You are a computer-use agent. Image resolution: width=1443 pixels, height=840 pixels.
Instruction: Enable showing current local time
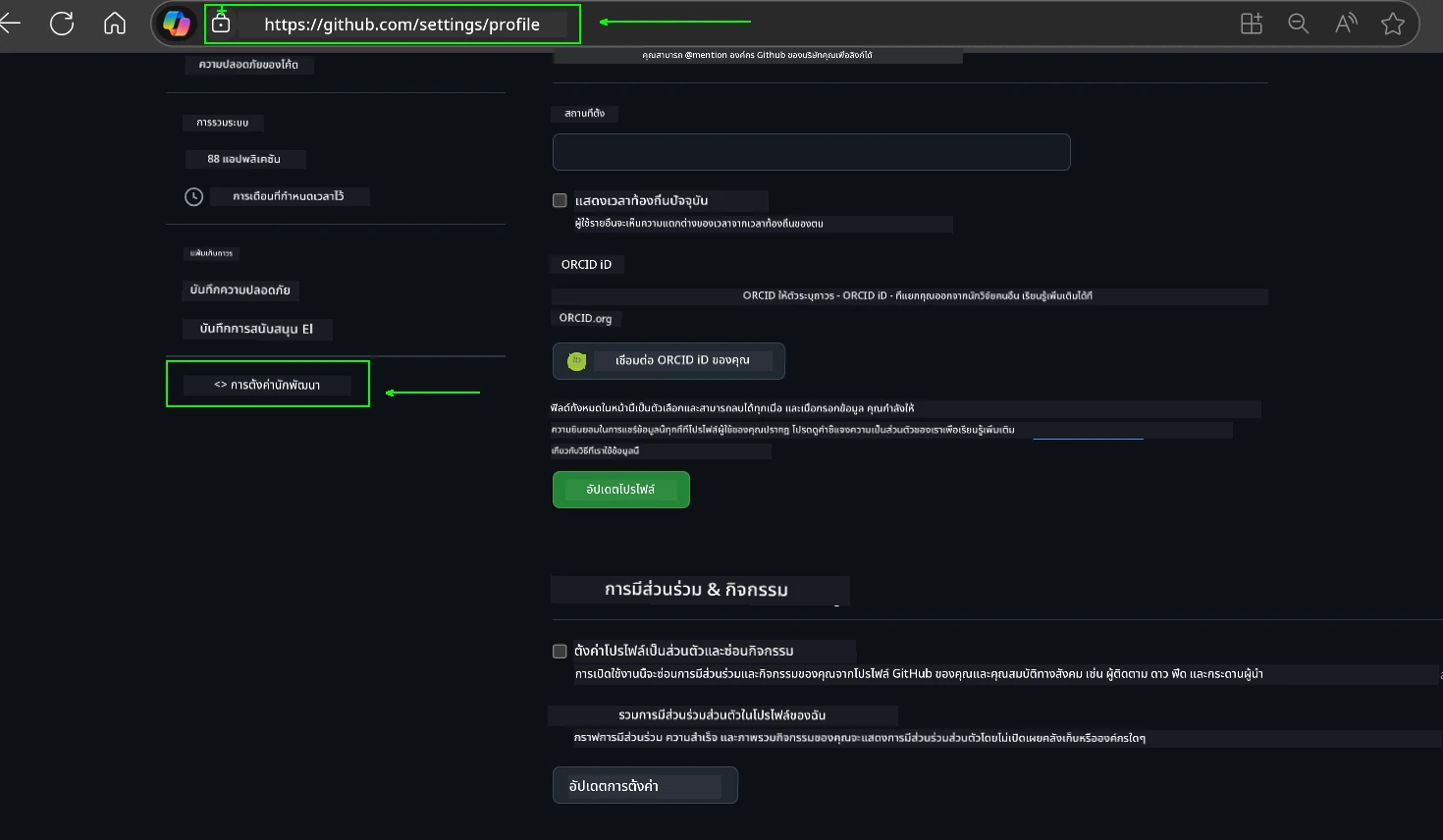[x=560, y=200]
